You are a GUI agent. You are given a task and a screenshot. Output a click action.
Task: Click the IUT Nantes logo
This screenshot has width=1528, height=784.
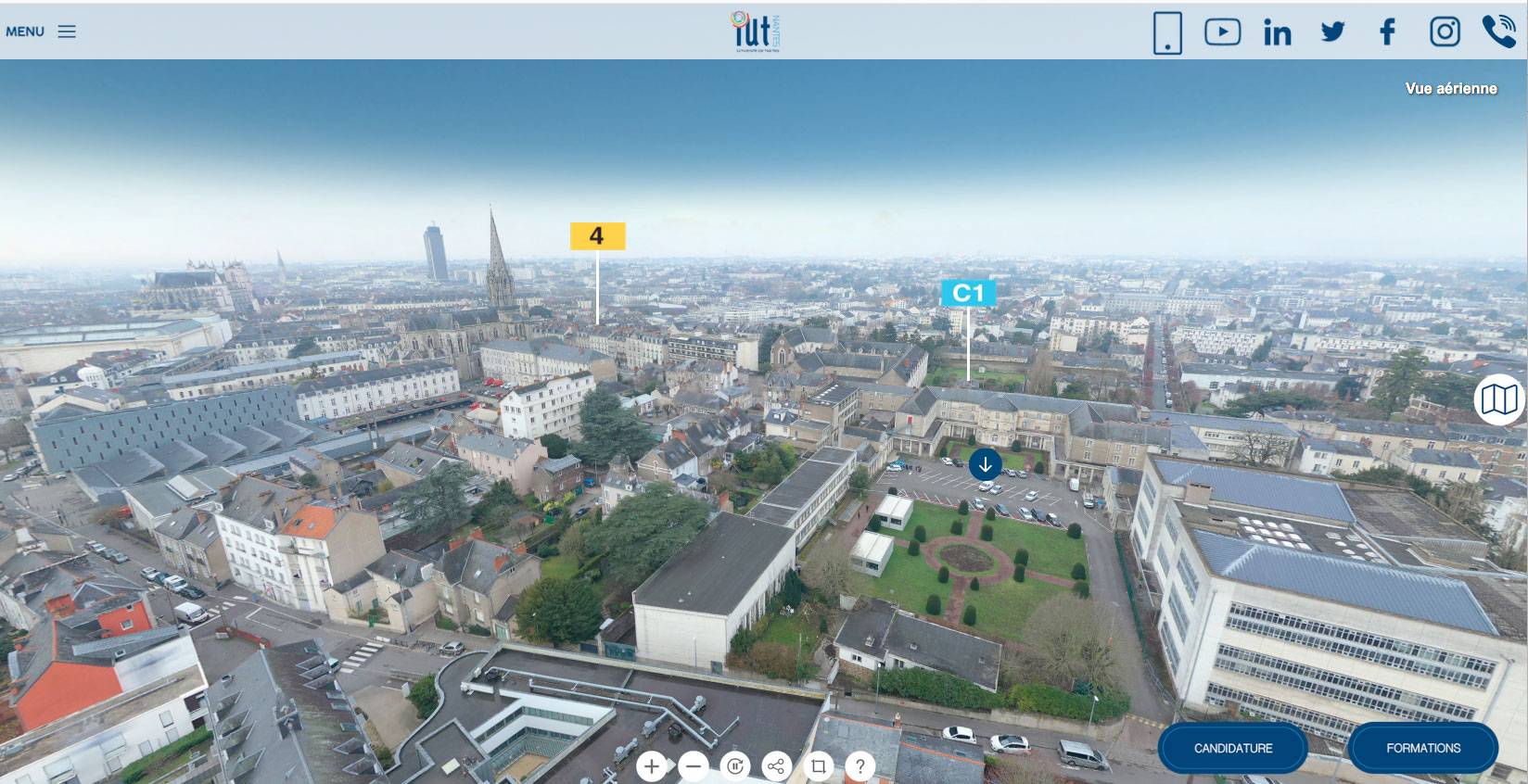[x=755, y=32]
